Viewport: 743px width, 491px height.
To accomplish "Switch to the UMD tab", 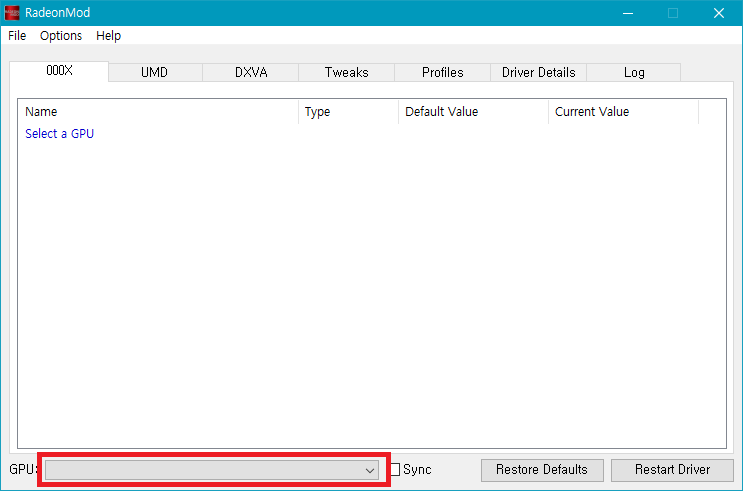I will pyautogui.click(x=154, y=72).
